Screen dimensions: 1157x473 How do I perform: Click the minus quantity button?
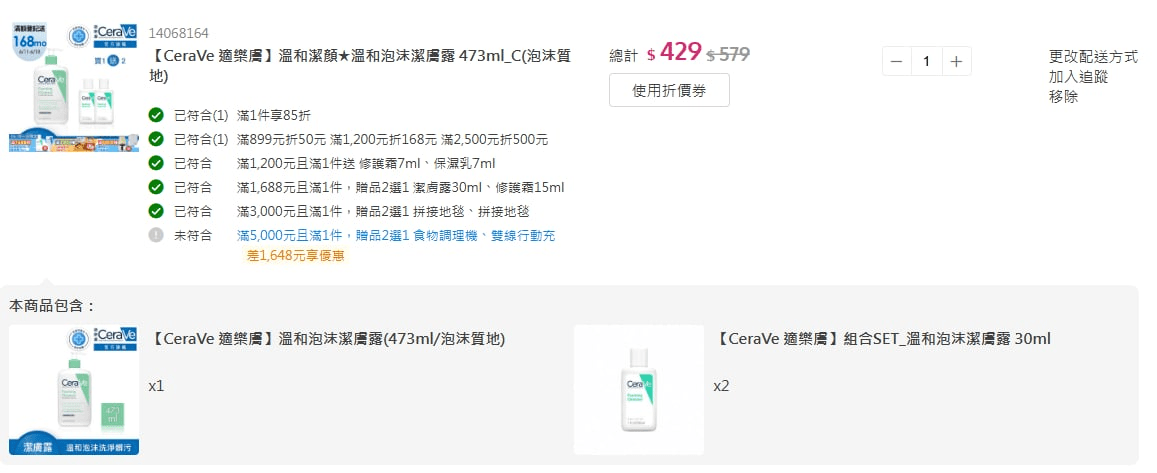[x=897, y=61]
